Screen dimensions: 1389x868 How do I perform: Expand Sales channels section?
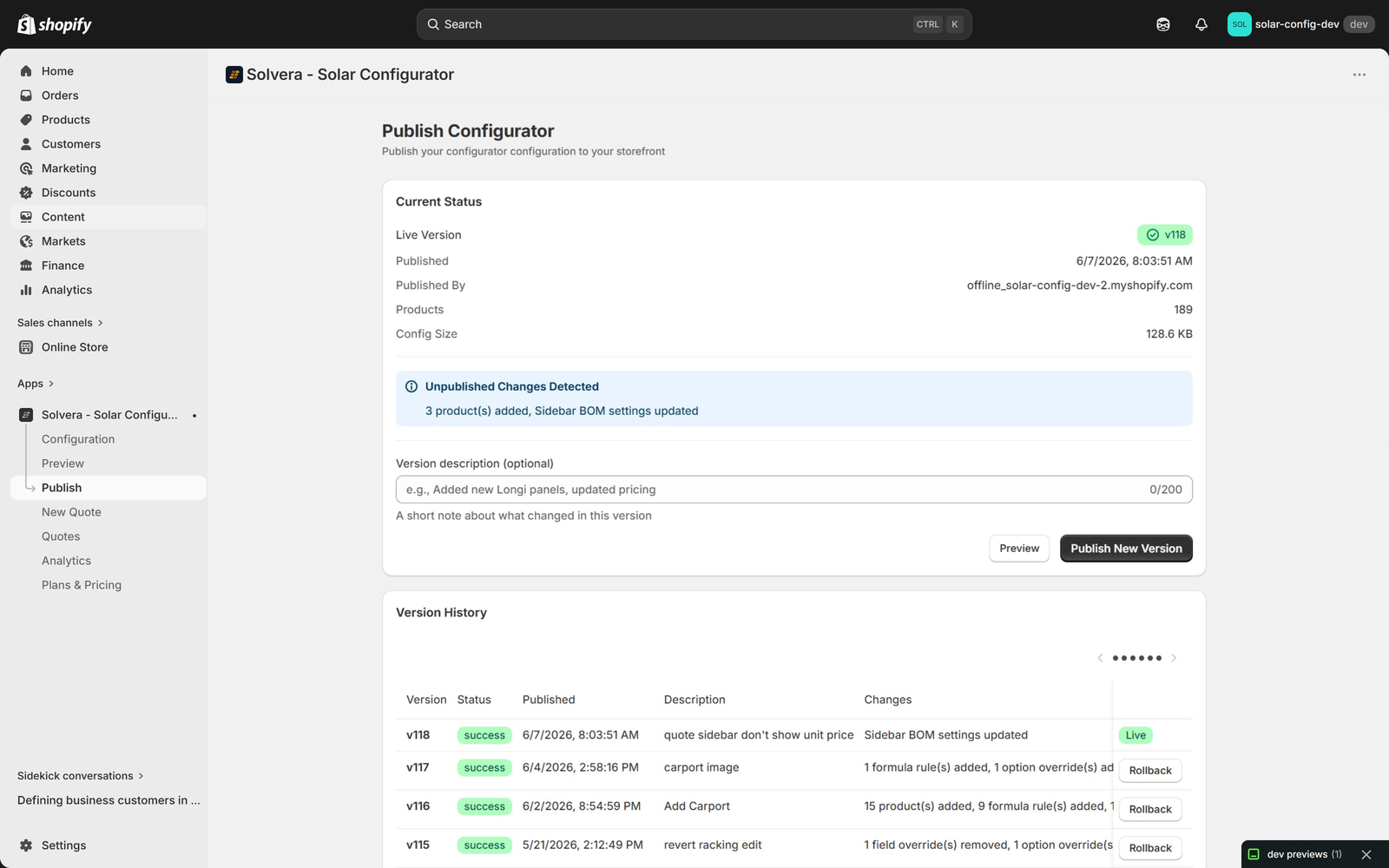tap(60, 323)
